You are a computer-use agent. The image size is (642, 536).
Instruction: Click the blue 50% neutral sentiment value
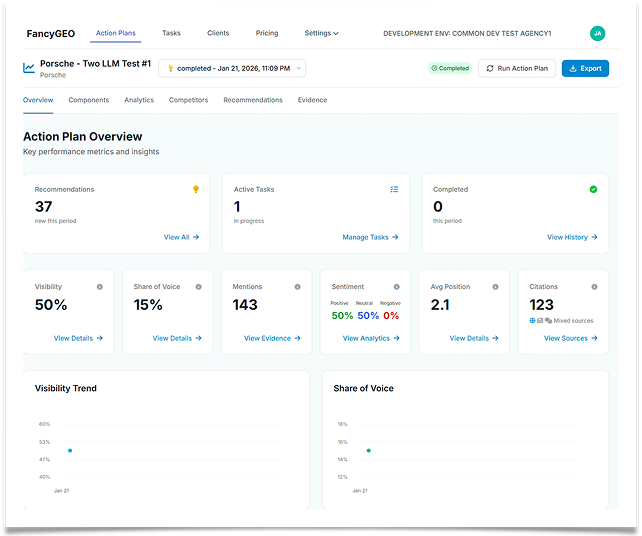pos(368,316)
